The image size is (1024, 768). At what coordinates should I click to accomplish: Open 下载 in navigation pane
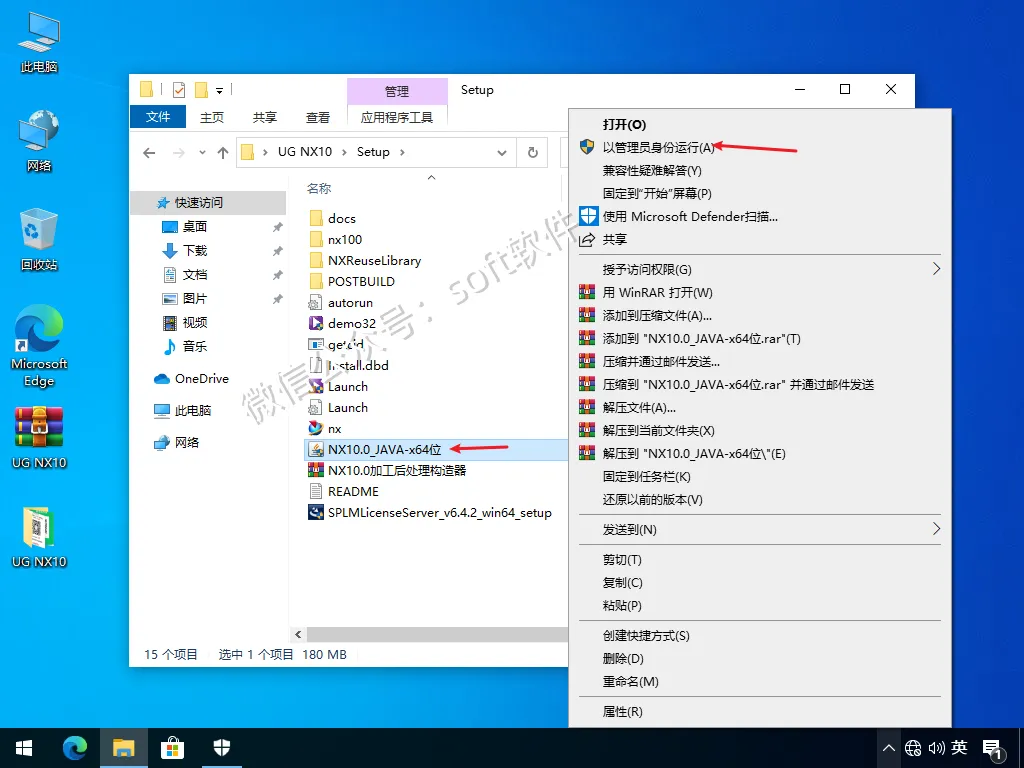(195, 251)
